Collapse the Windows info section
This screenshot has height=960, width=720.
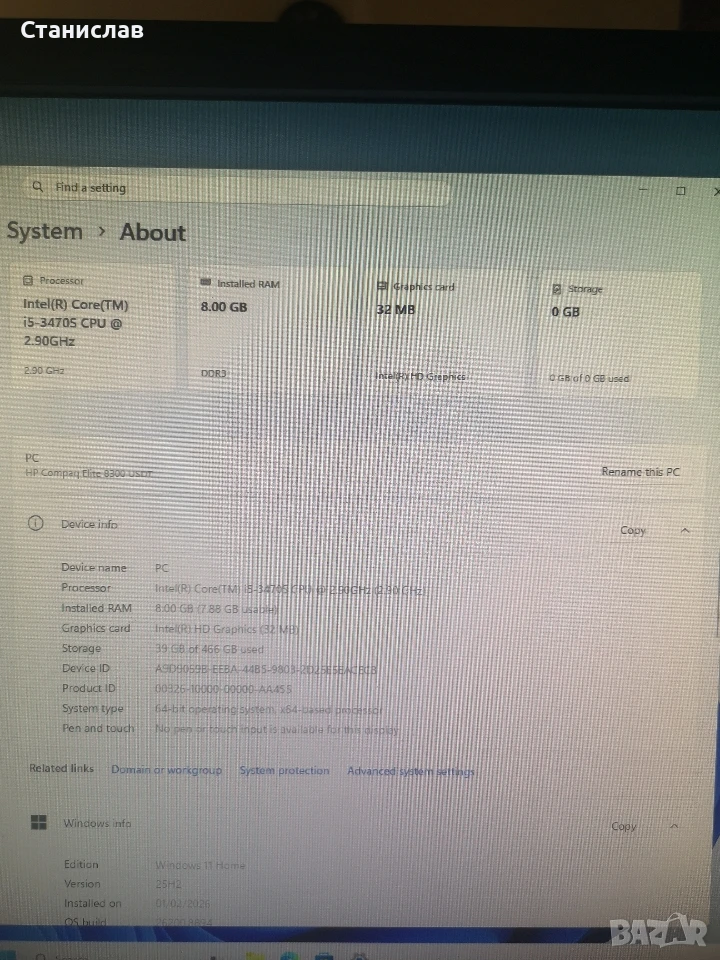pyautogui.click(x=674, y=827)
